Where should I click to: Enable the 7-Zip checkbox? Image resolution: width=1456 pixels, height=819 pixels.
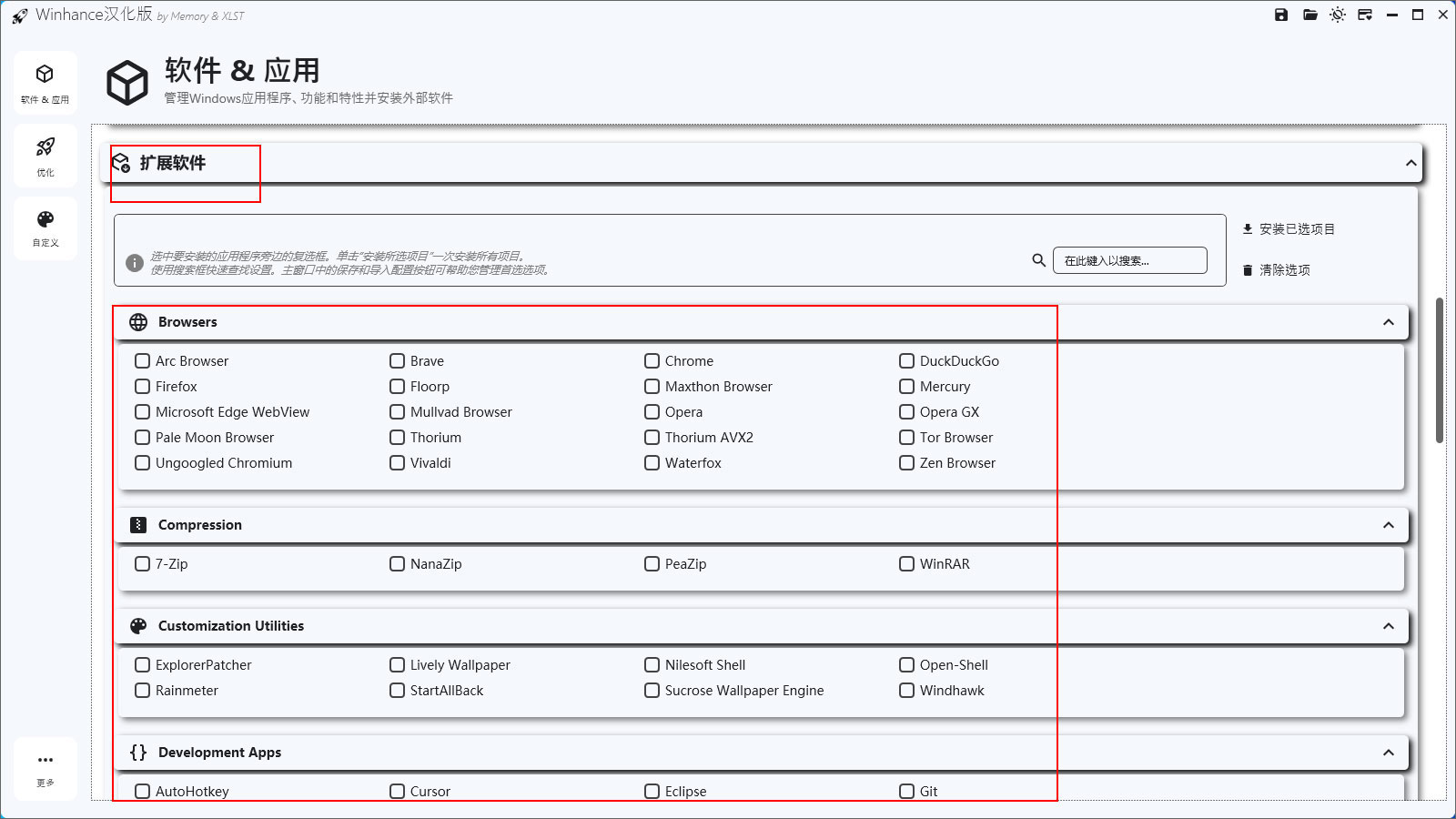pos(143,564)
